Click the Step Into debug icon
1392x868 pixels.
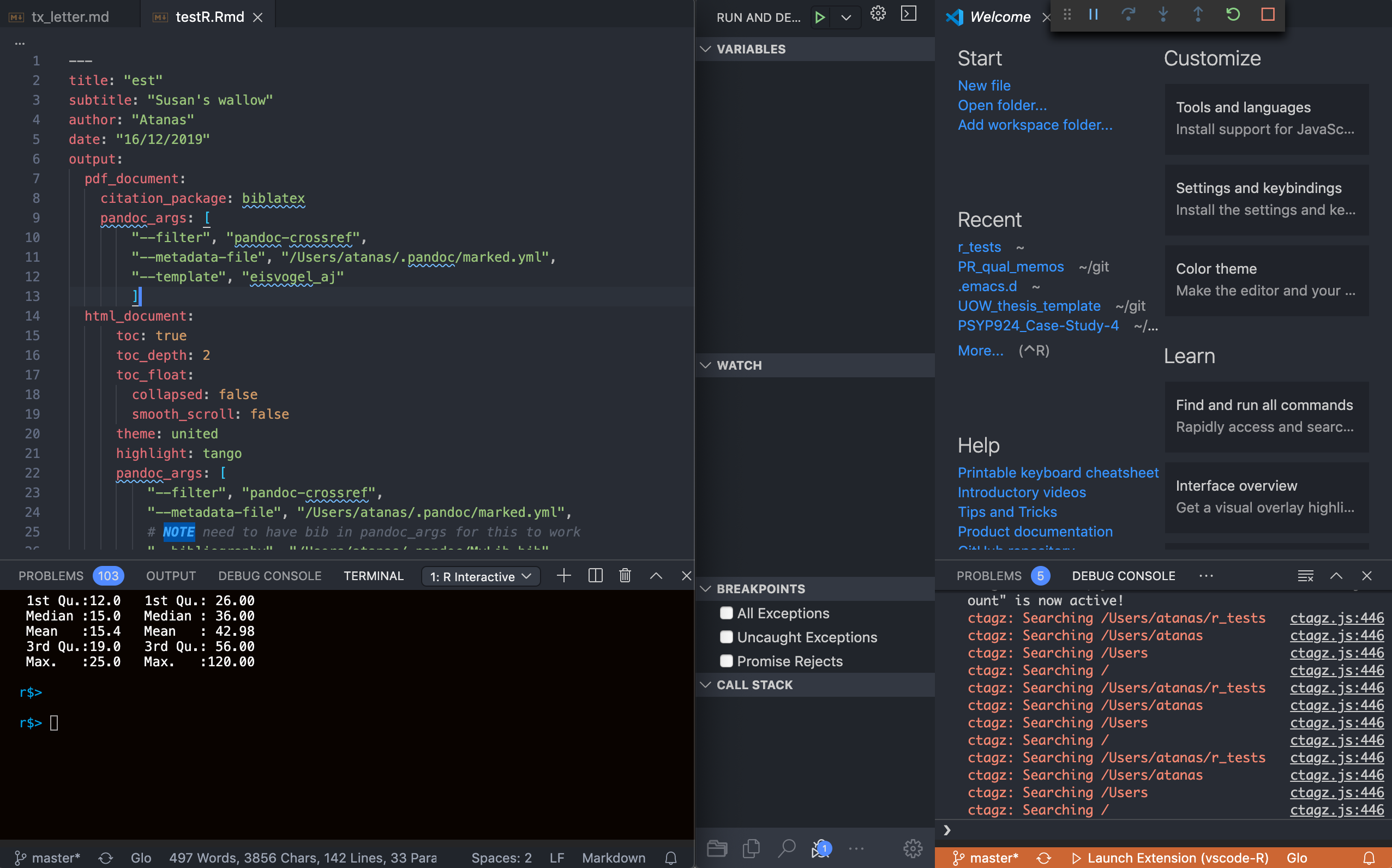[x=1163, y=14]
